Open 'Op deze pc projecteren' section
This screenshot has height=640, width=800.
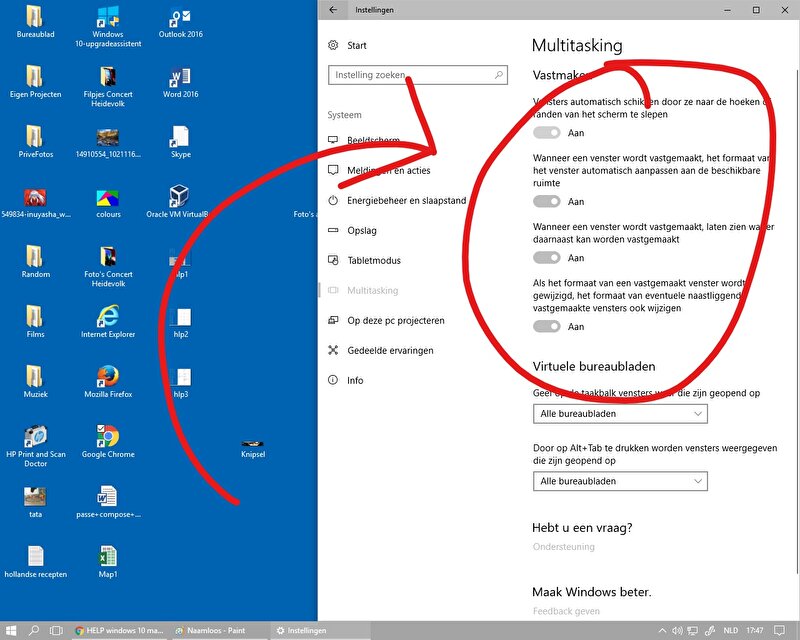point(395,321)
